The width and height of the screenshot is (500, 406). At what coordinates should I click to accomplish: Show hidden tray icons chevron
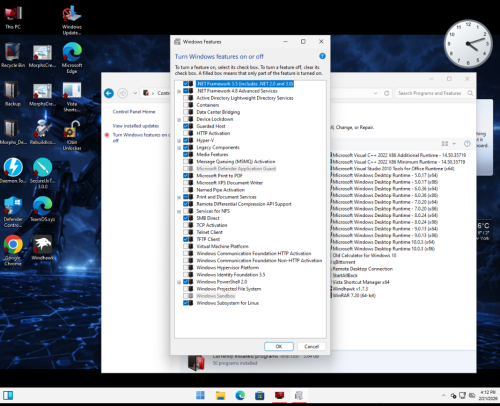click(x=443, y=396)
